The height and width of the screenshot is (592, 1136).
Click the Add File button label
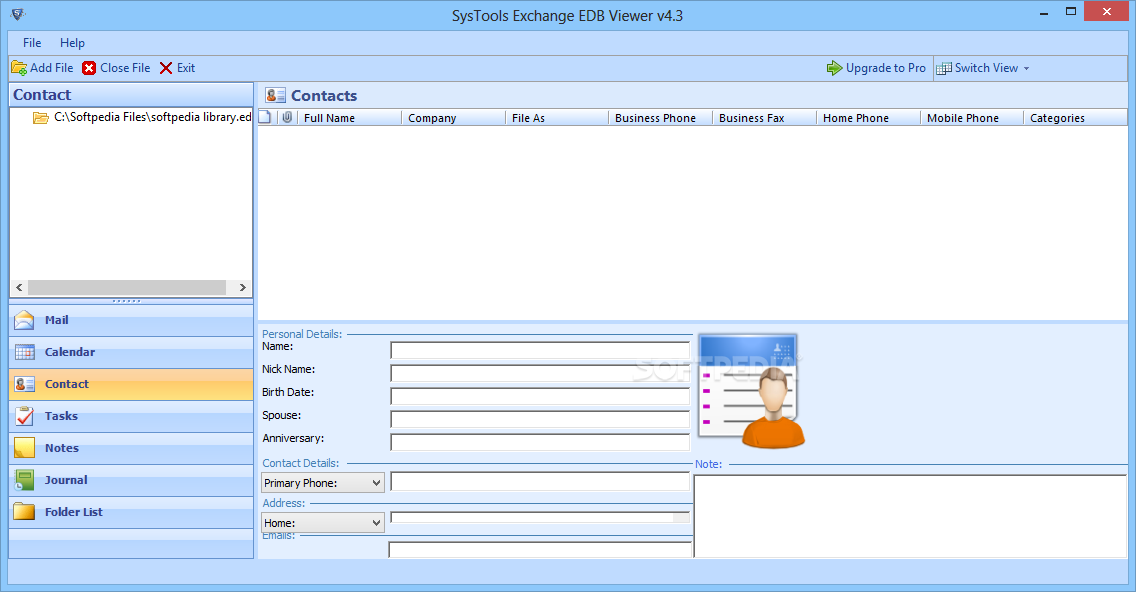pyautogui.click(x=51, y=68)
